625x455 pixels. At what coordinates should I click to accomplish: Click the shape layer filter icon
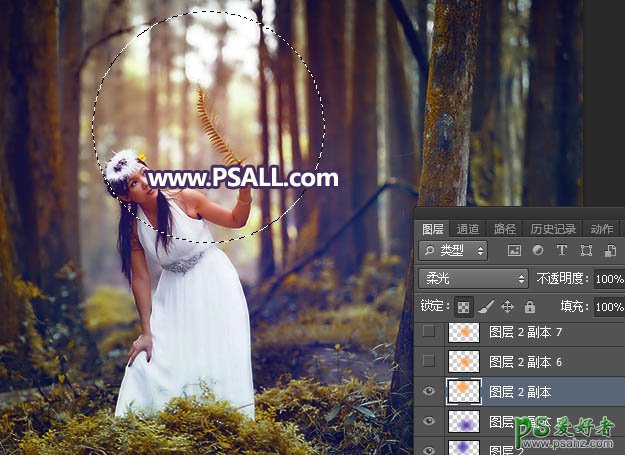[585, 251]
